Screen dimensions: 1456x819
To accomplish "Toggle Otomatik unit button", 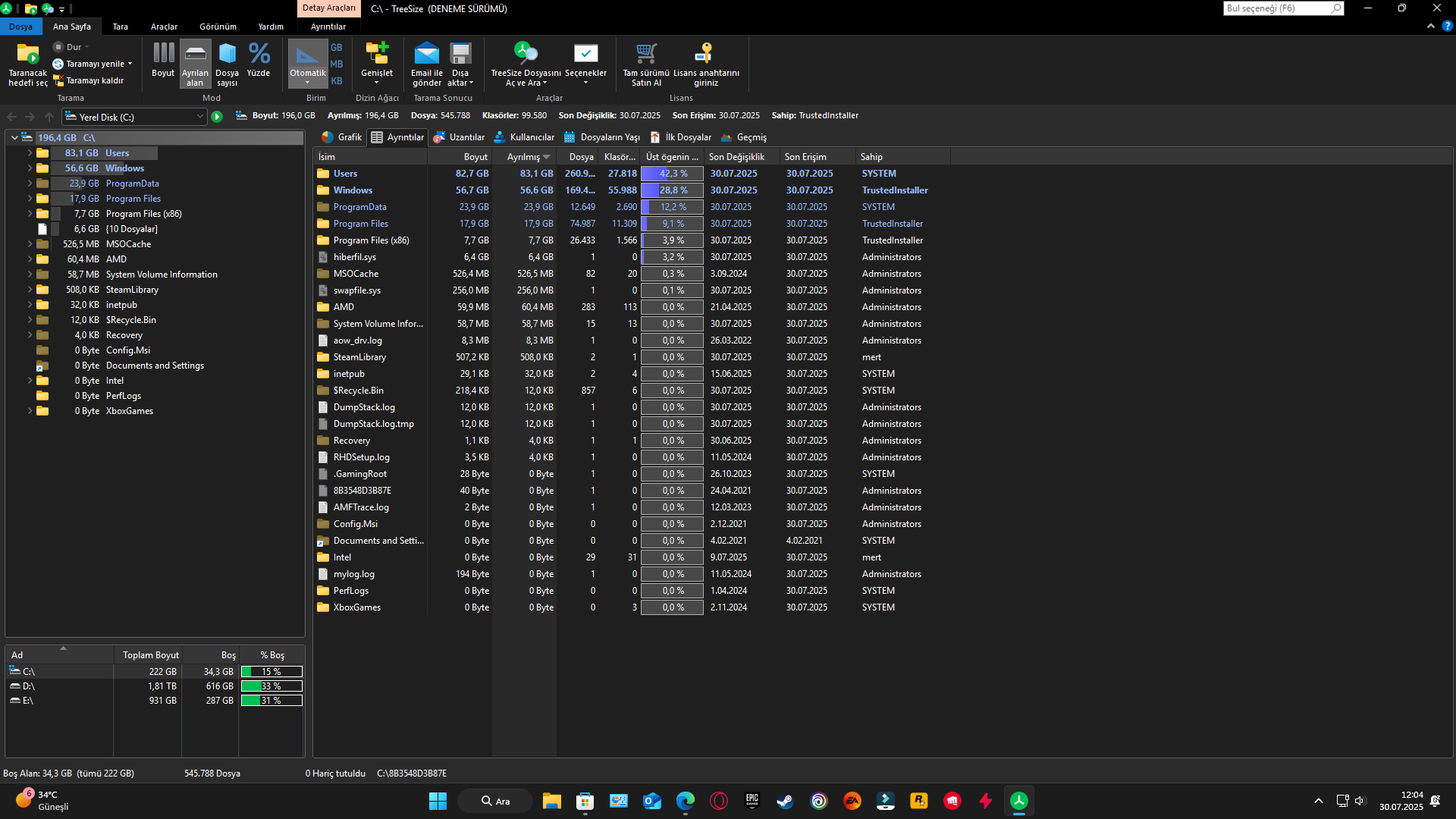I will [307, 63].
